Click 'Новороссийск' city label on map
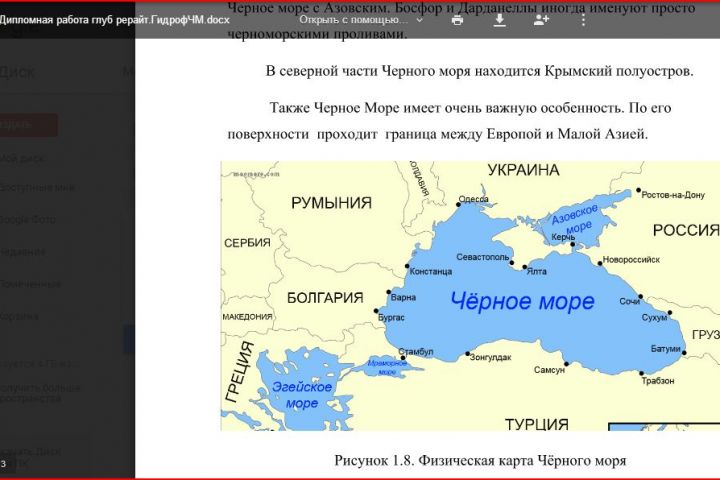 pyautogui.click(x=631, y=260)
